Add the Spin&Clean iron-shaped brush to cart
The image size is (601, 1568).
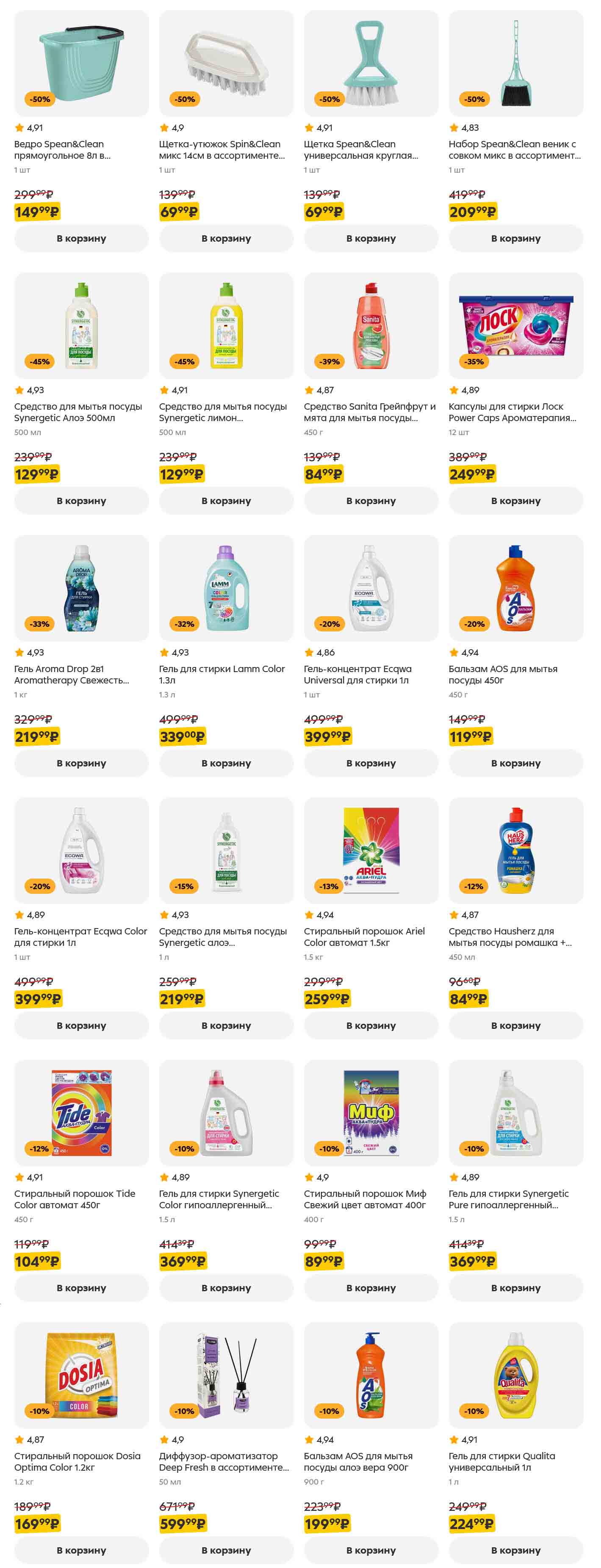(226, 239)
